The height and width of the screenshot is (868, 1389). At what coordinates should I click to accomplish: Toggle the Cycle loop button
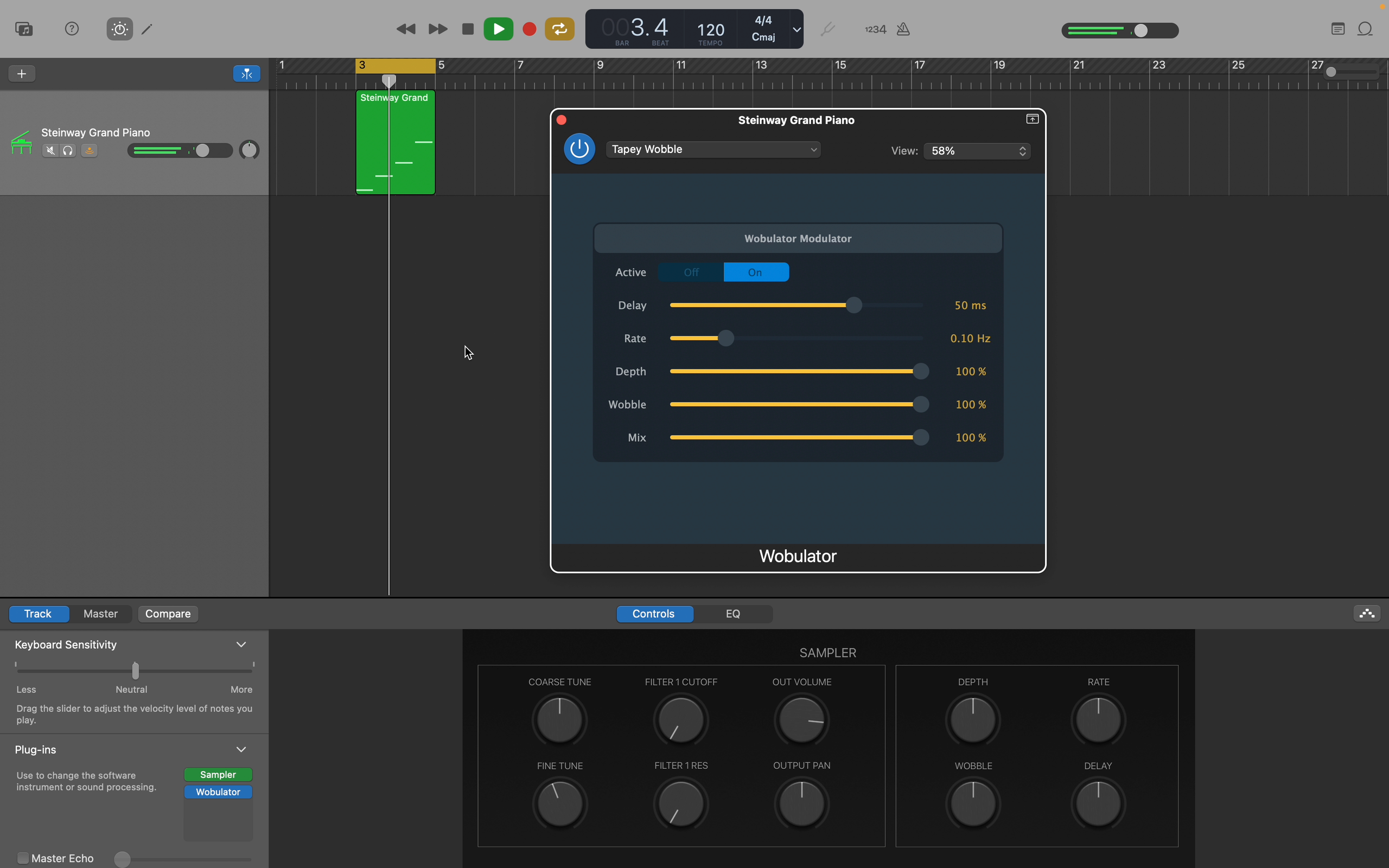pyautogui.click(x=559, y=29)
